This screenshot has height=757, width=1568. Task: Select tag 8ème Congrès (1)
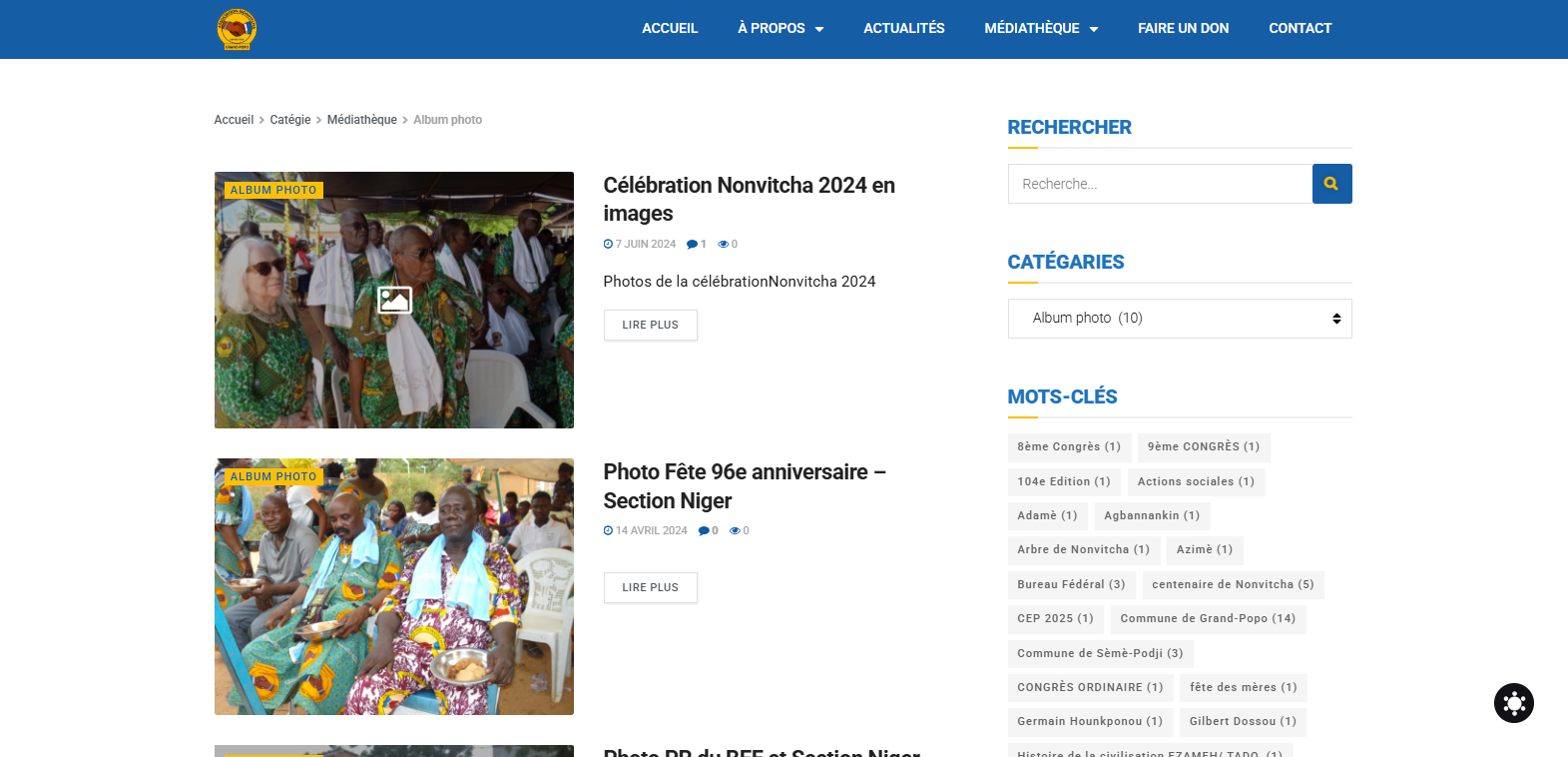[1069, 447]
